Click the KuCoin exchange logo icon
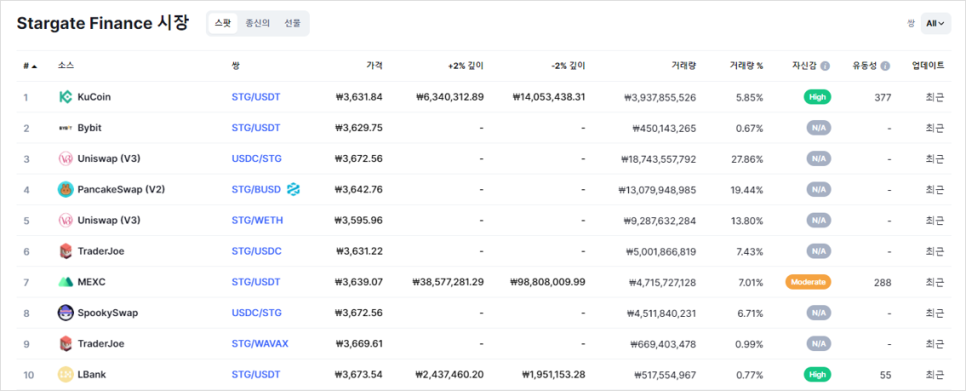This screenshot has height=391, width=966. point(65,97)
